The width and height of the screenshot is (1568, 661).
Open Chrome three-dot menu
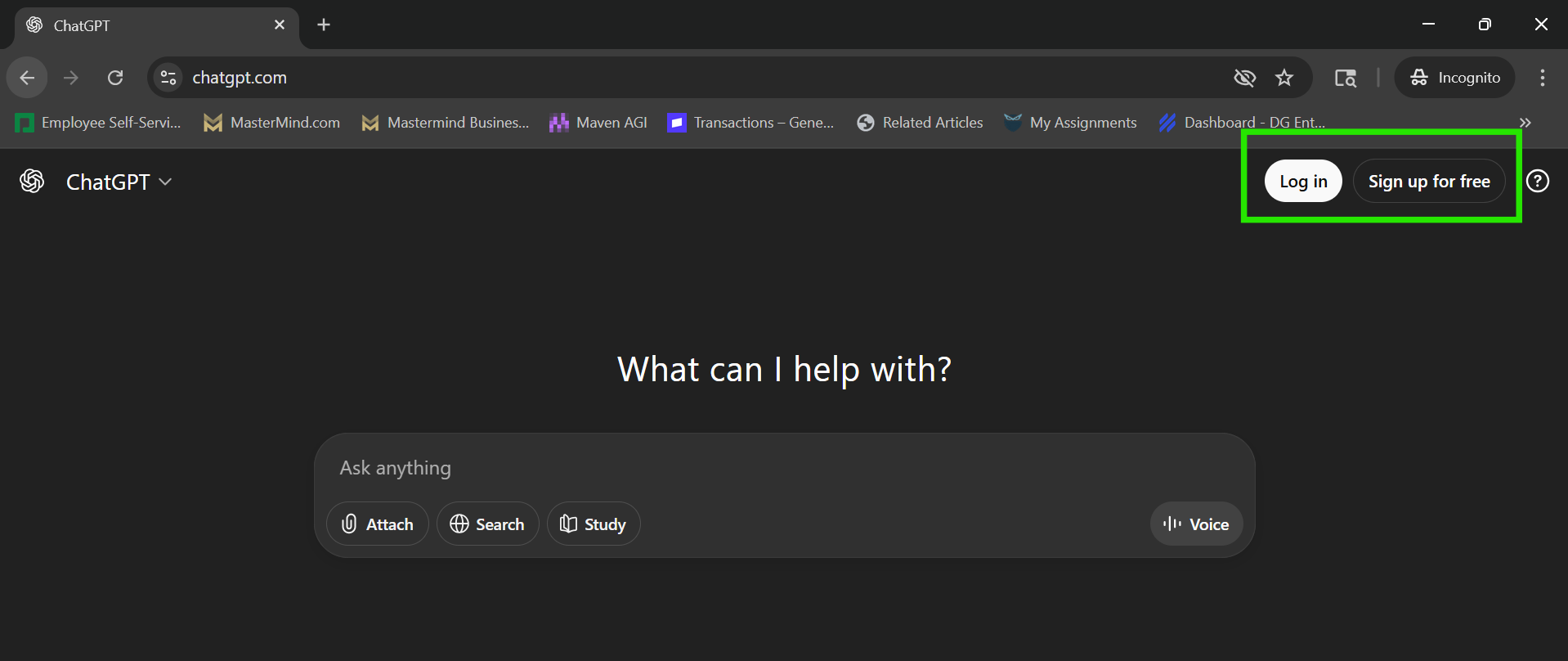pos(1543,78)
